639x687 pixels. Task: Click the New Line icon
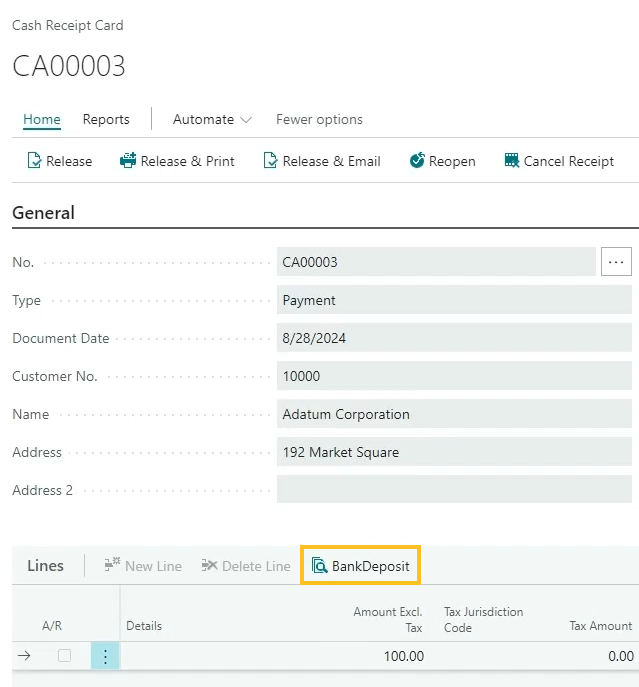click(x=112, y=566)
